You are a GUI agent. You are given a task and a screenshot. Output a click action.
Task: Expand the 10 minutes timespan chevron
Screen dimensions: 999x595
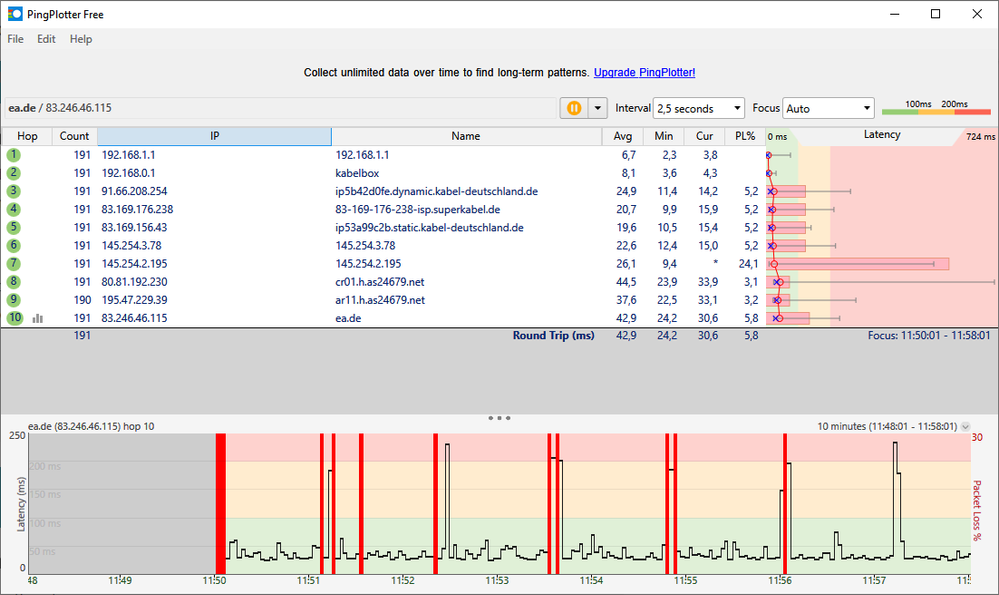click(965, 427)
